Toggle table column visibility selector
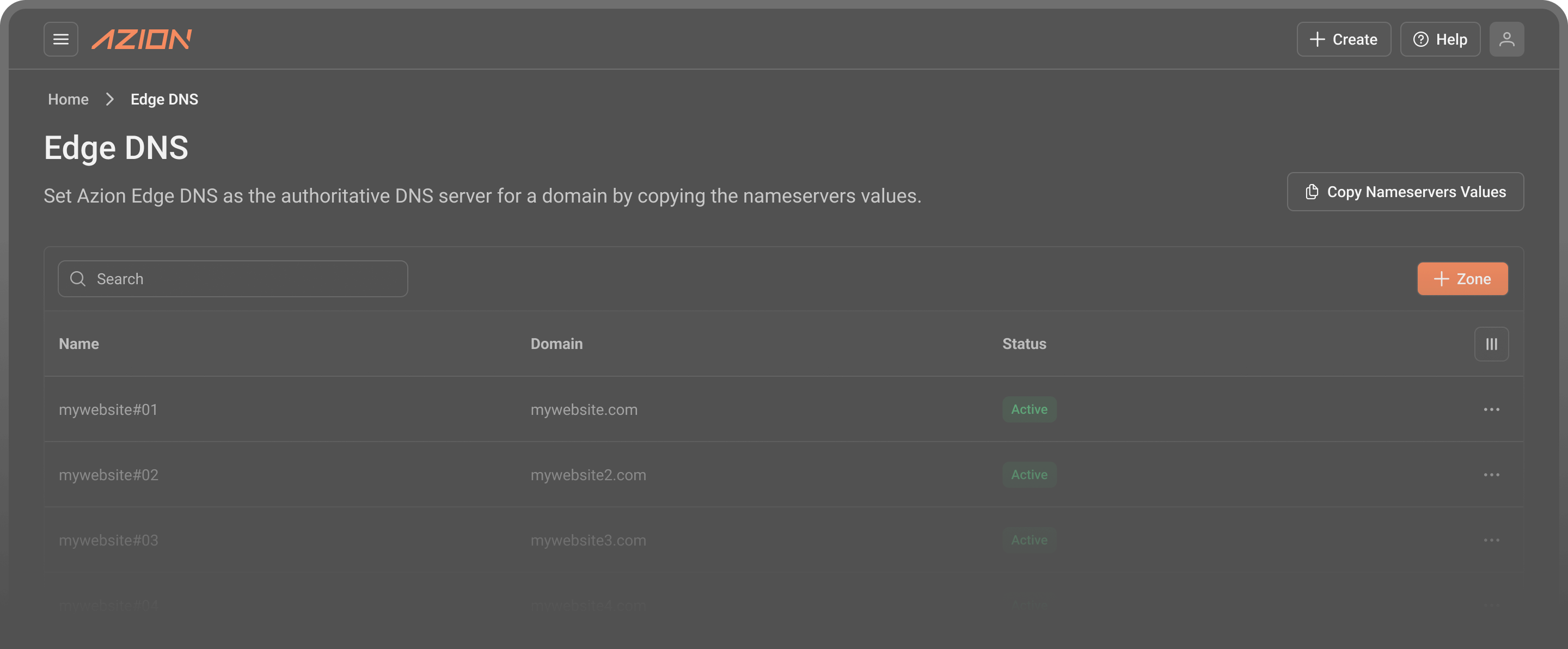Screen dimensions: 1568x649 point(1491,344)
